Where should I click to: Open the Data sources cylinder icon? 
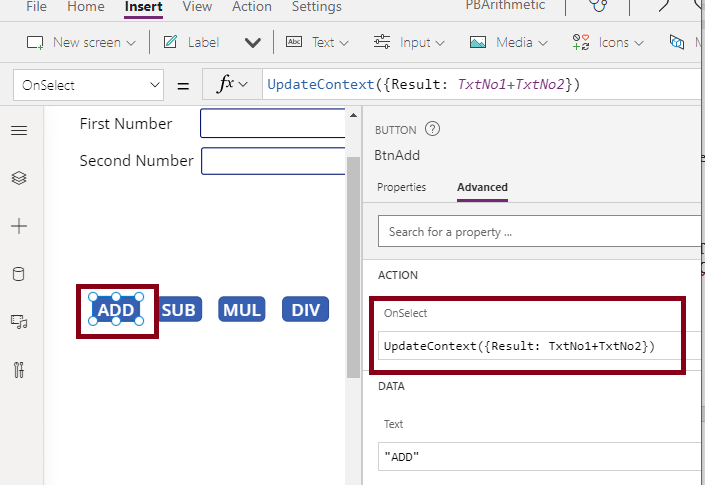[18, 274]
